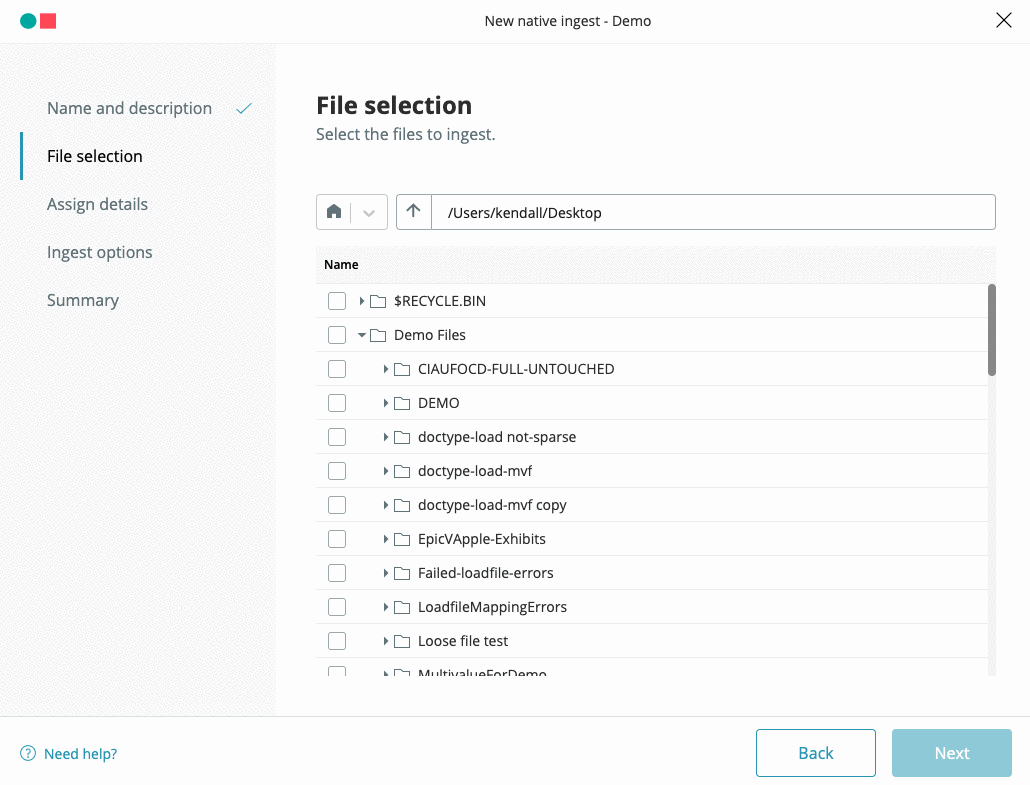Expand the doctype-load-mvf copy folder
Viewport: 1030px width, 785px height.
pos(386,505)
